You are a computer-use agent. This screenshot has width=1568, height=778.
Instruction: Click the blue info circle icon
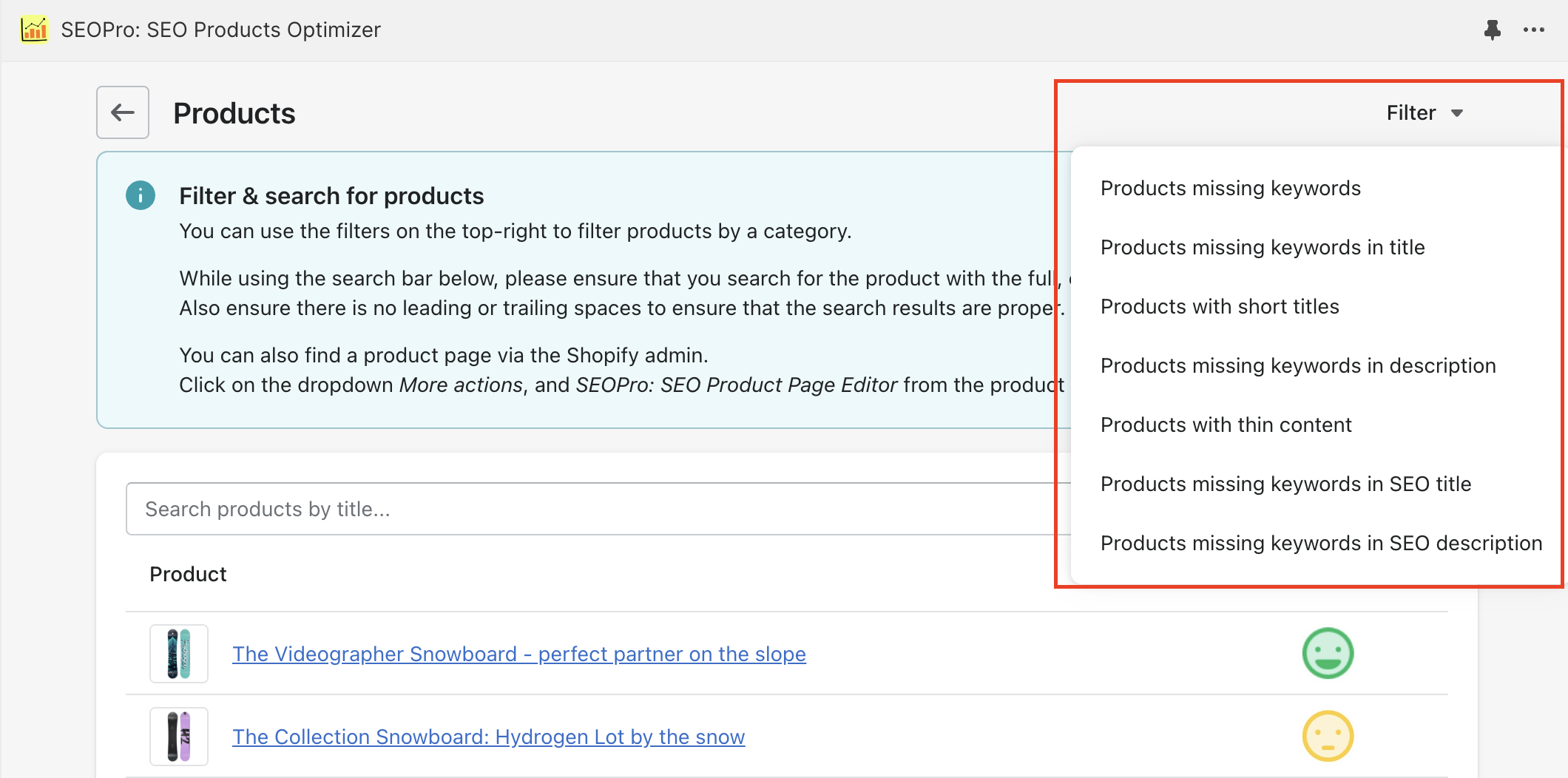click(x=141, y=196)
